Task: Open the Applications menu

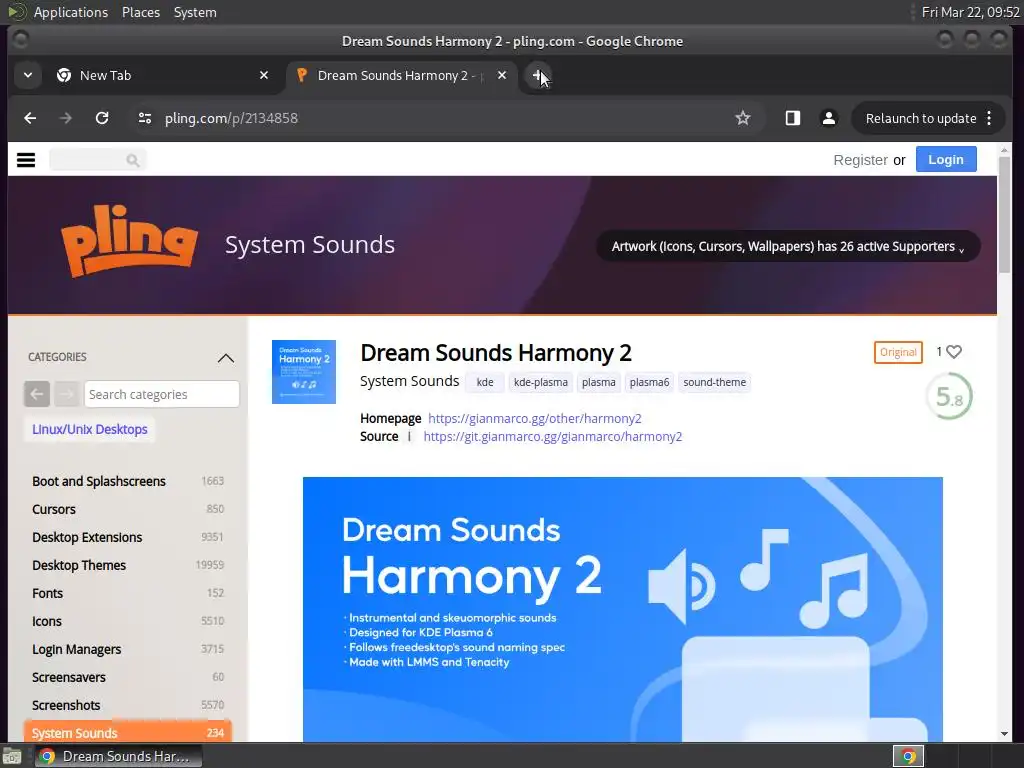Action: 71,12
